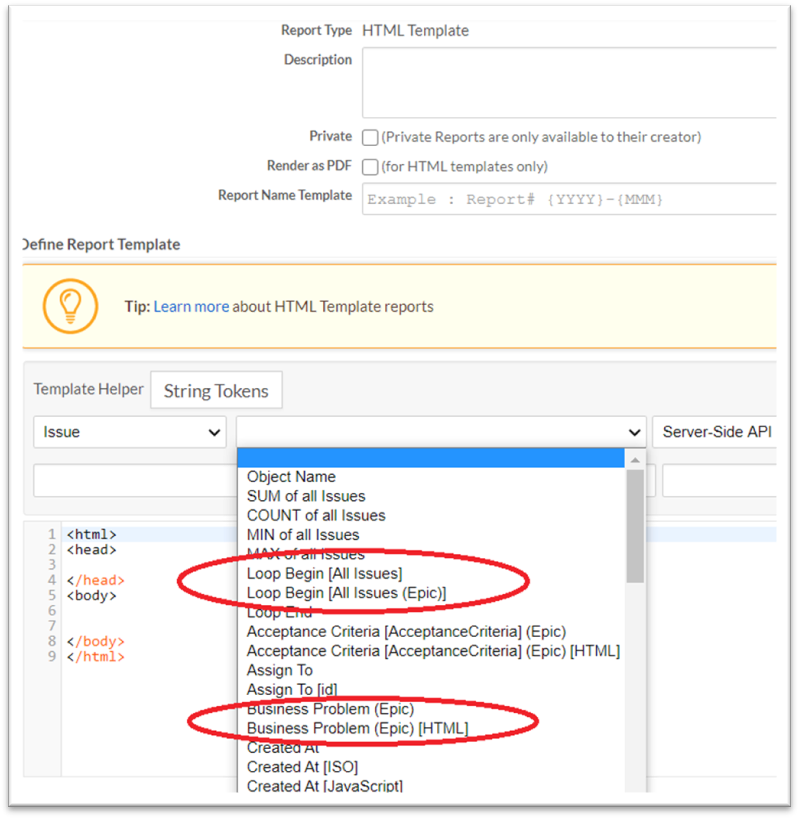
Task: Toggle the Render as PDF checkbox
Action: tap(370, 167)
